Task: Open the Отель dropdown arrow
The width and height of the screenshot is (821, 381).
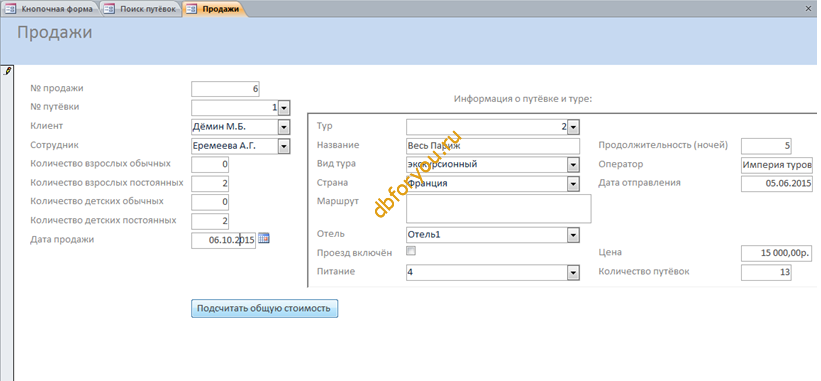Action: click(573, 235)
